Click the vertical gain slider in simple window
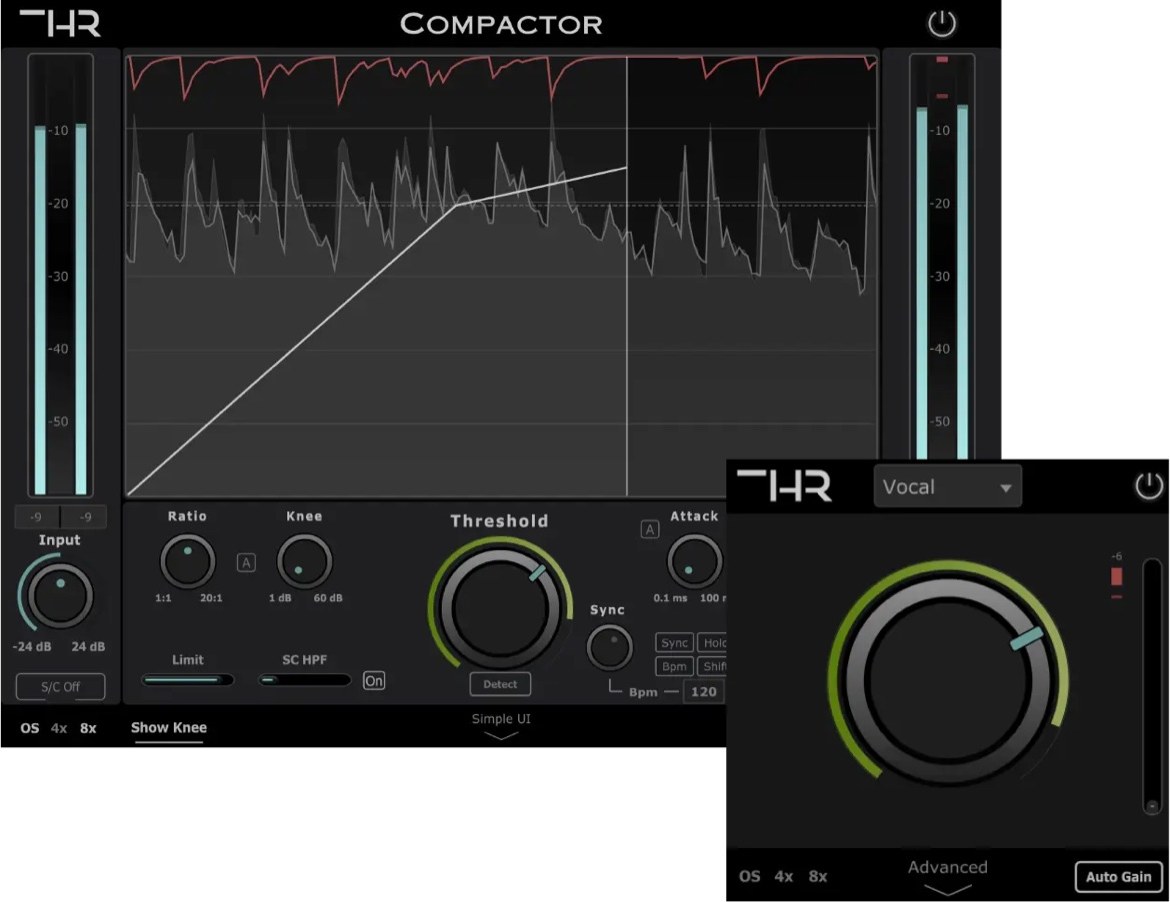The height and width of the screenshot is (902, 1170). 1152,686
